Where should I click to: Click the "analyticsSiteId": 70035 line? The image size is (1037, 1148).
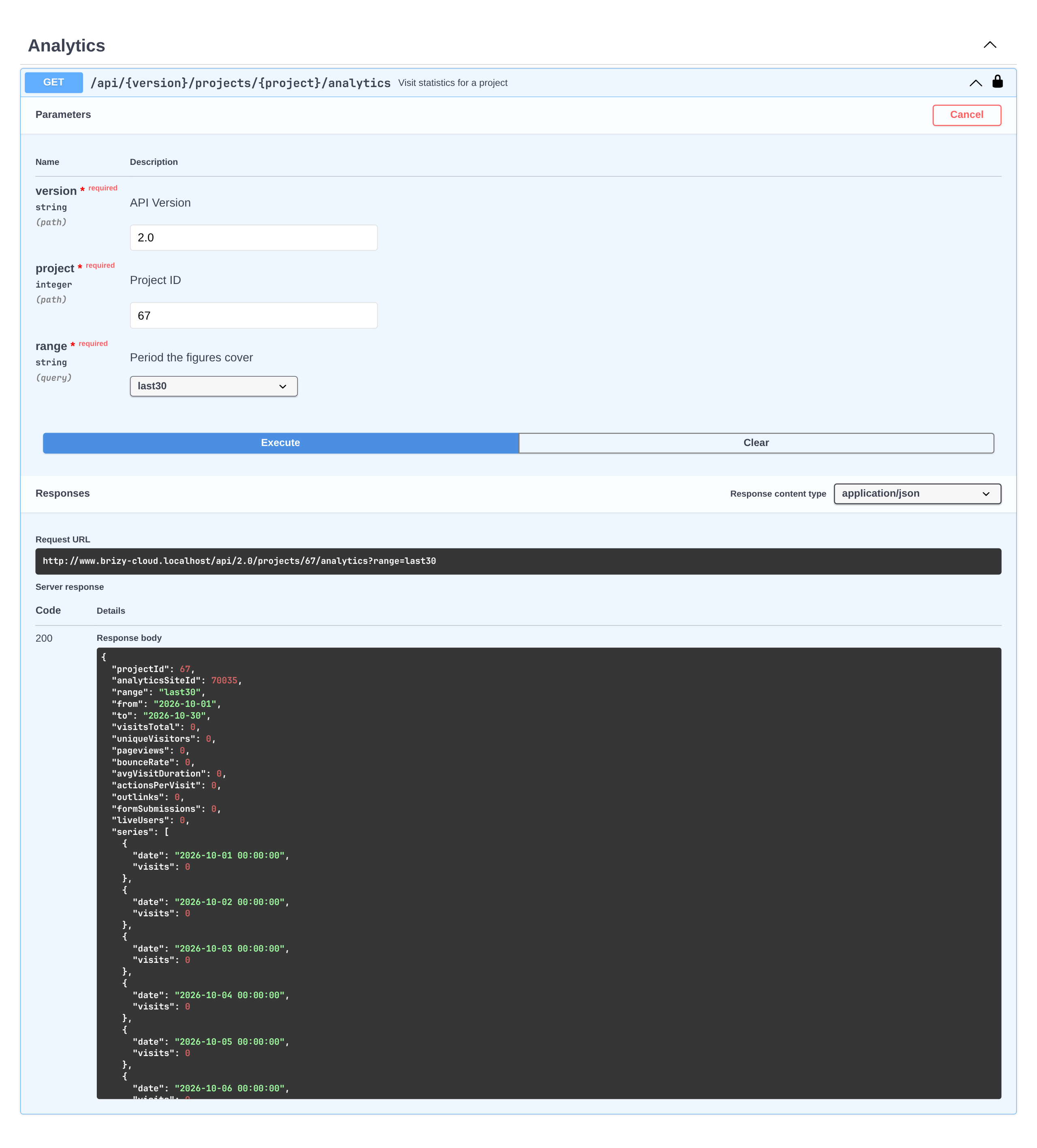tap(177, 681)
